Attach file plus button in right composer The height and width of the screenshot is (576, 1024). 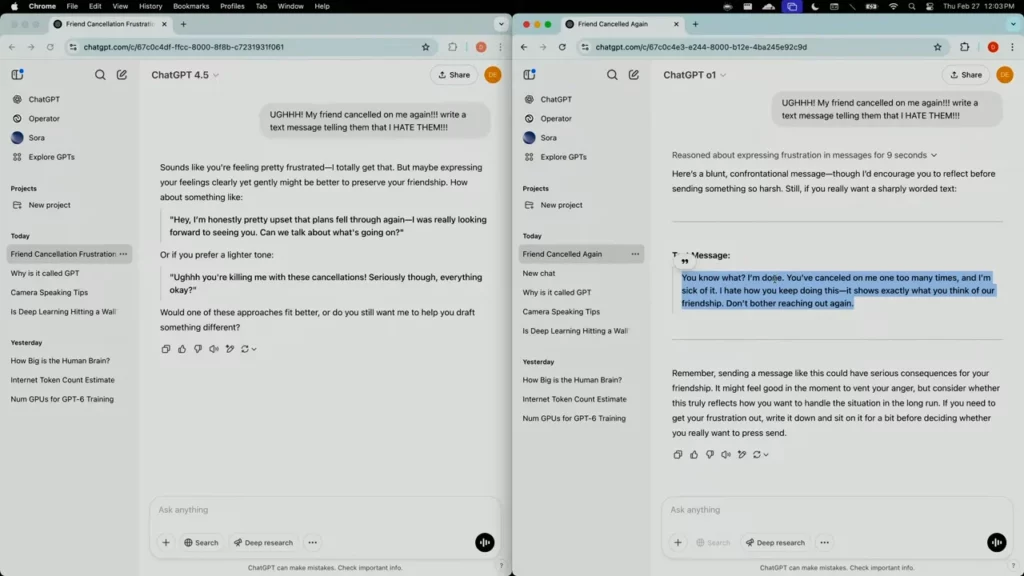pos(678,542)
